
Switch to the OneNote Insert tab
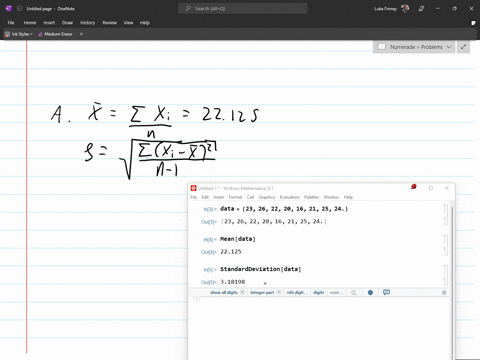pos(49,23)
